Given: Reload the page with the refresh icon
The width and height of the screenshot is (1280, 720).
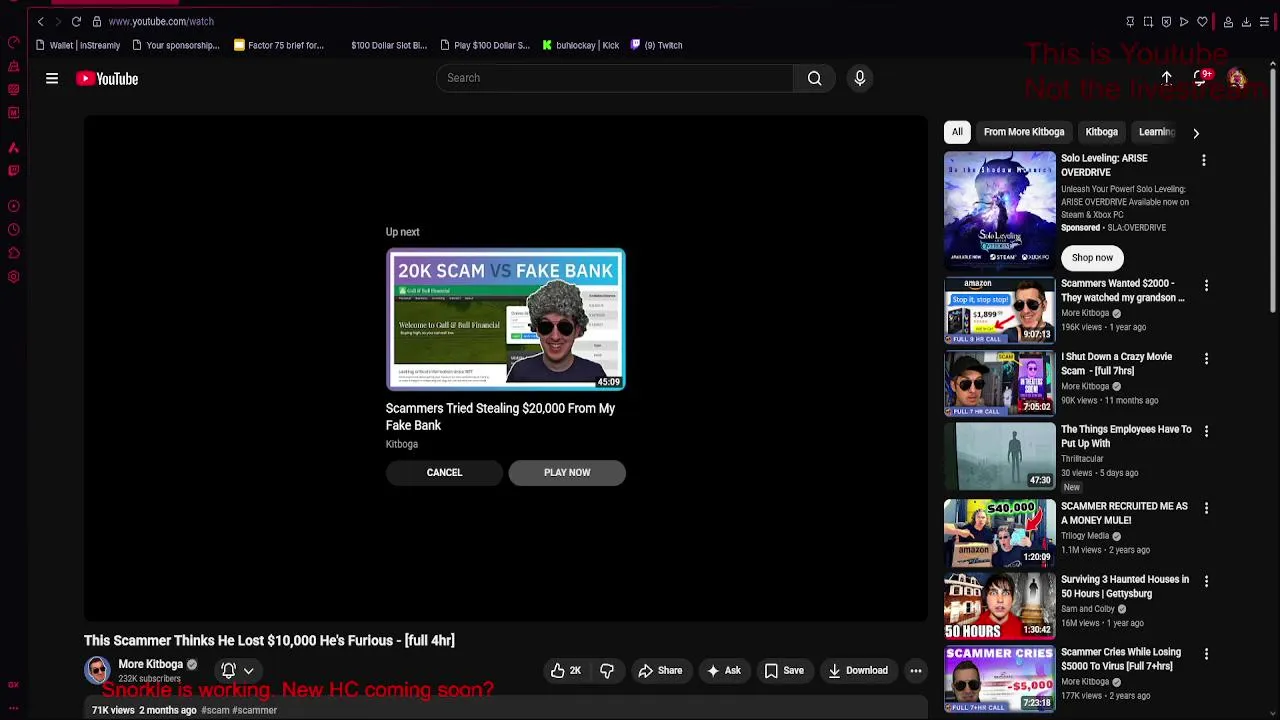Looking at the screenshot, I should (x=76, y=21).
